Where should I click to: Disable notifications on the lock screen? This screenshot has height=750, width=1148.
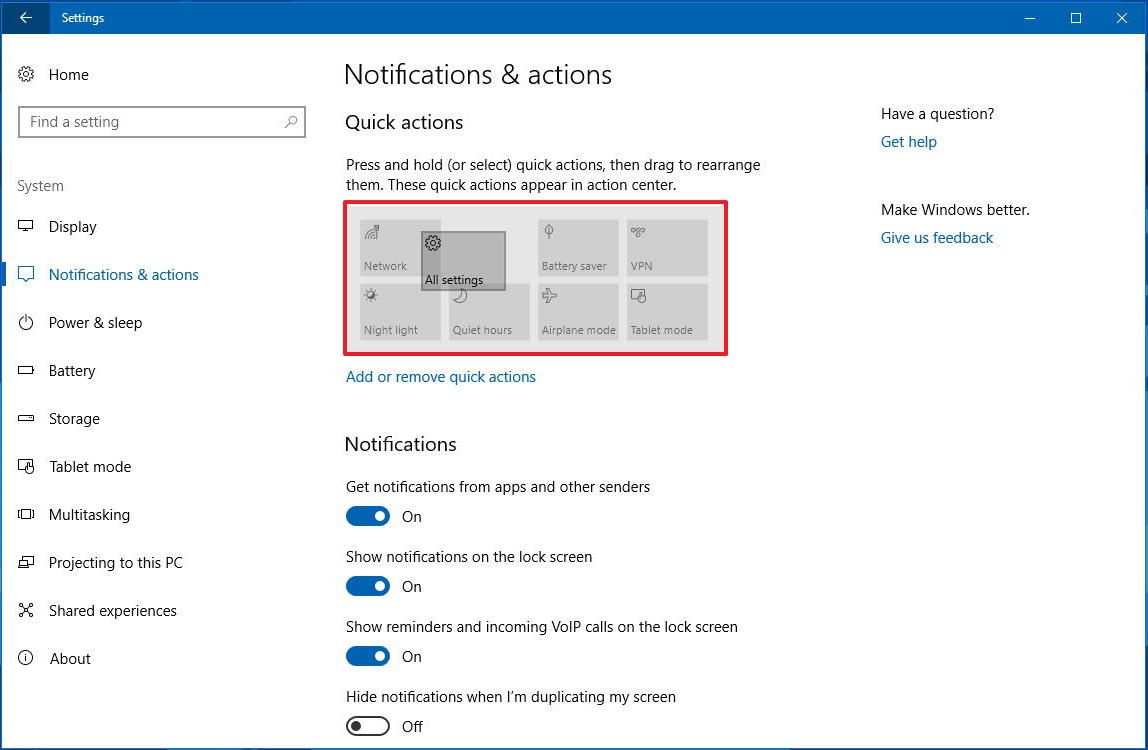coord(368,586)
